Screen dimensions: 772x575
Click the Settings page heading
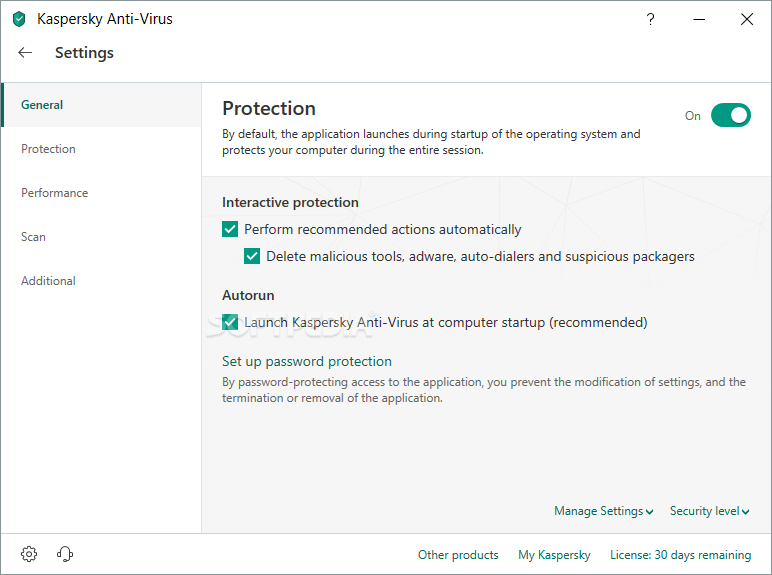pos(84,53)
